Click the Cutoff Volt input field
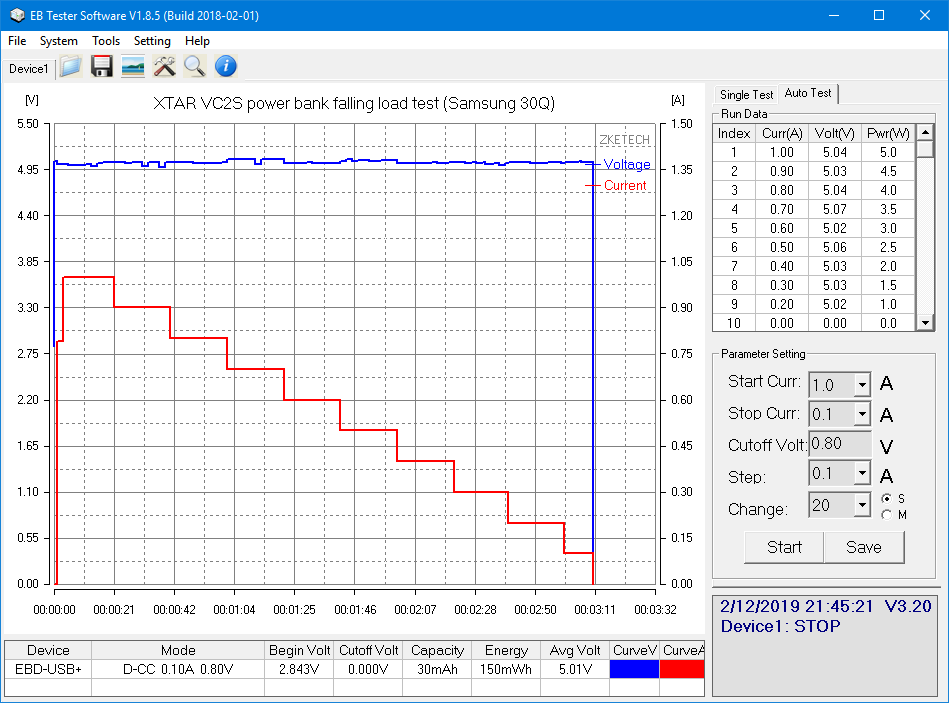Viewport: 949px width, 703px height. click(x=840, y=443)
